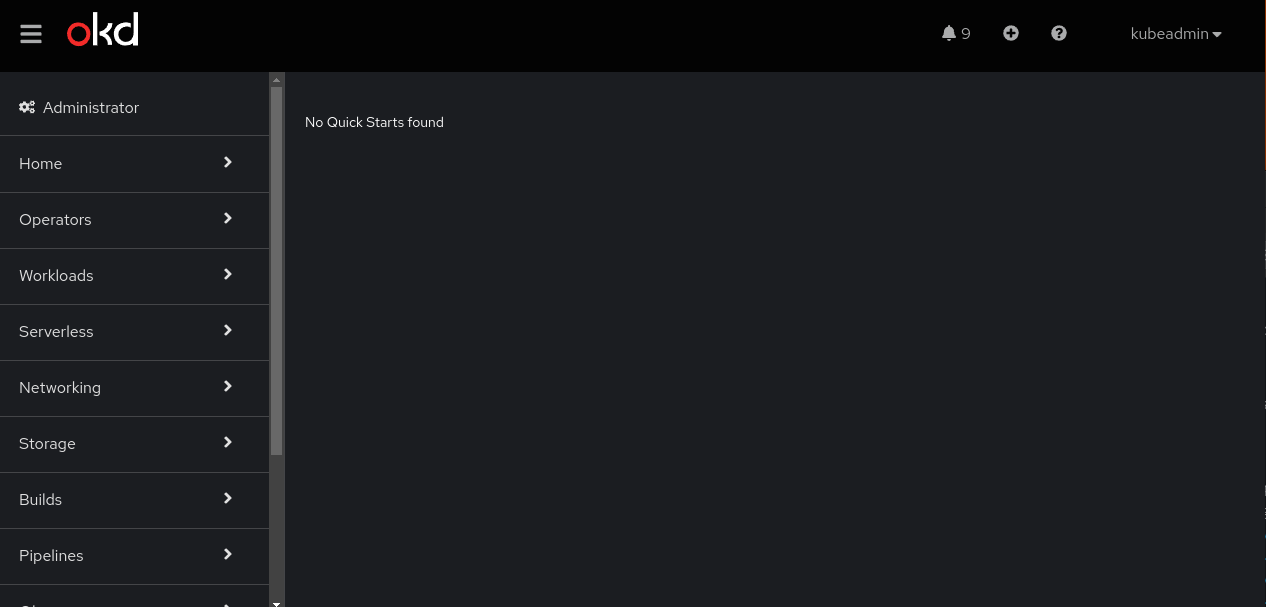Open the Networking navigation section

(134, 388)
